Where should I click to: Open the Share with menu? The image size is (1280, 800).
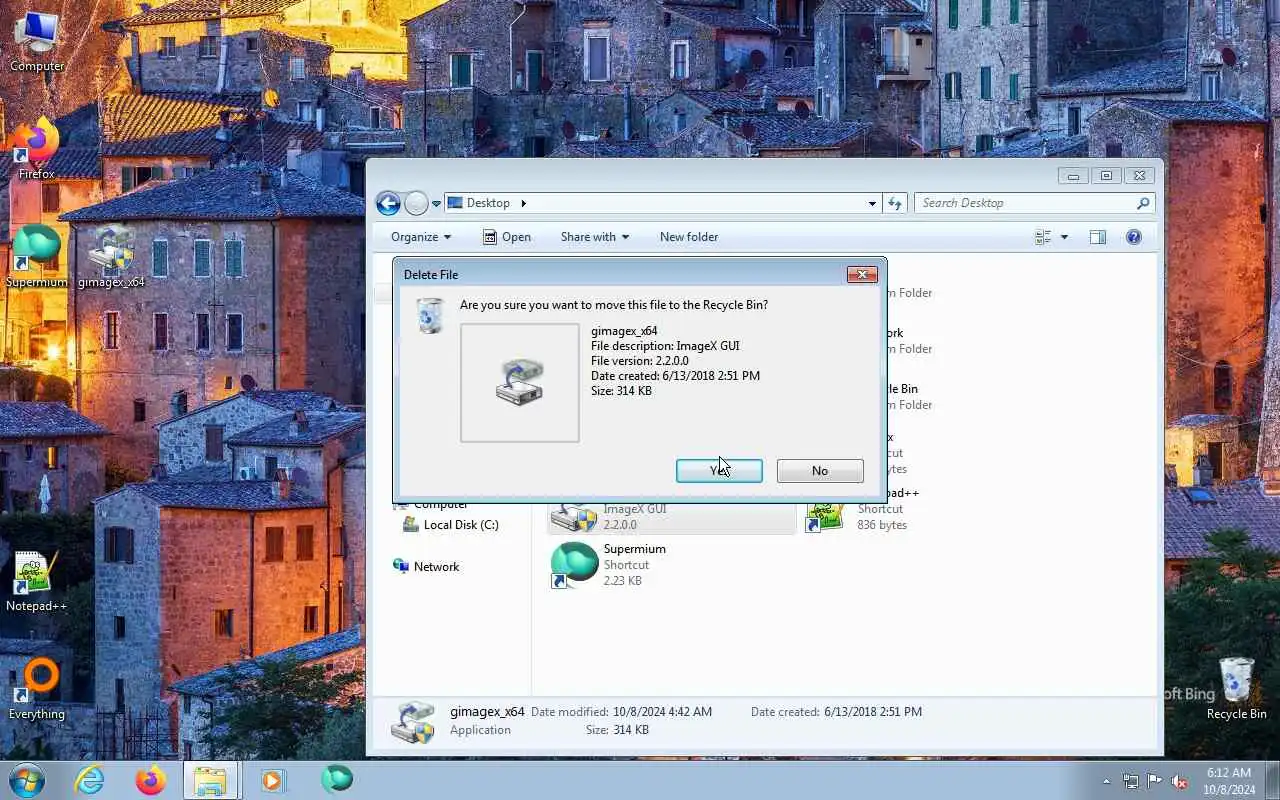tap(595, 237)
